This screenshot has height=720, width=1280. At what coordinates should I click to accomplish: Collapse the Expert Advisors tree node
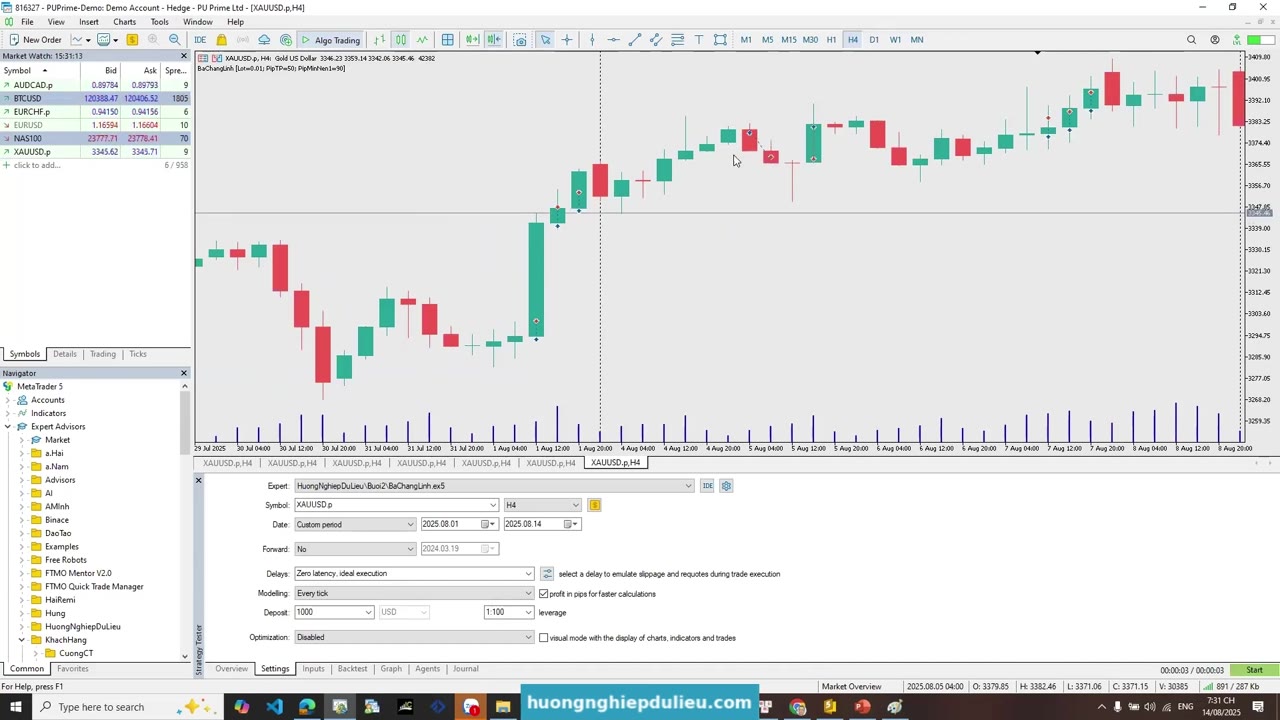[x=8, y=427]
